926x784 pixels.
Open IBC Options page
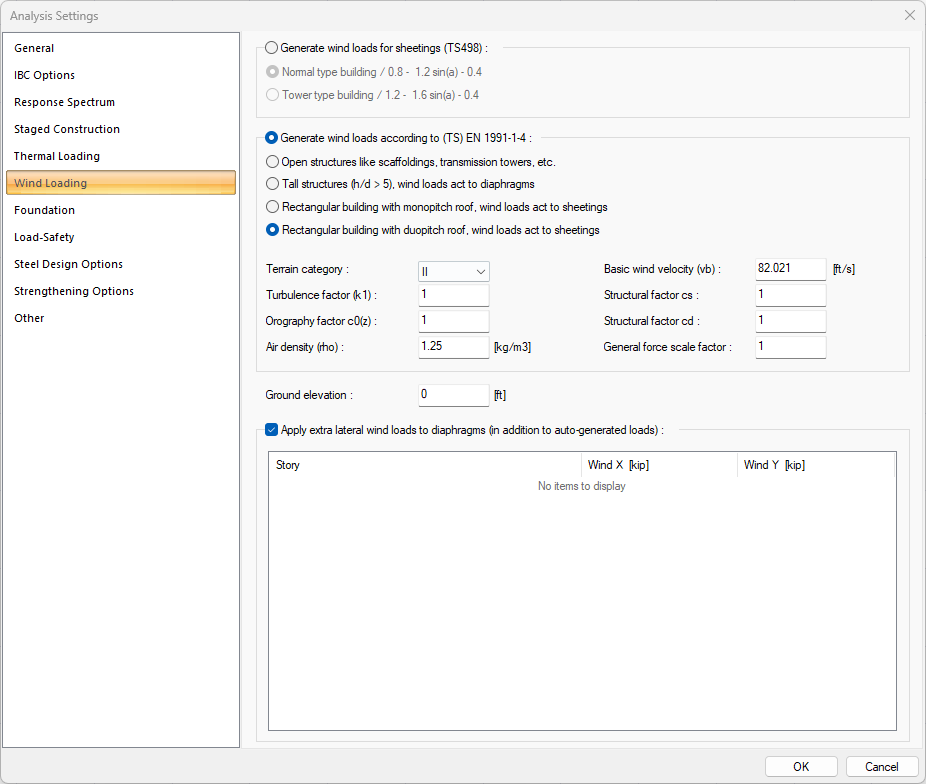[44, 75]
